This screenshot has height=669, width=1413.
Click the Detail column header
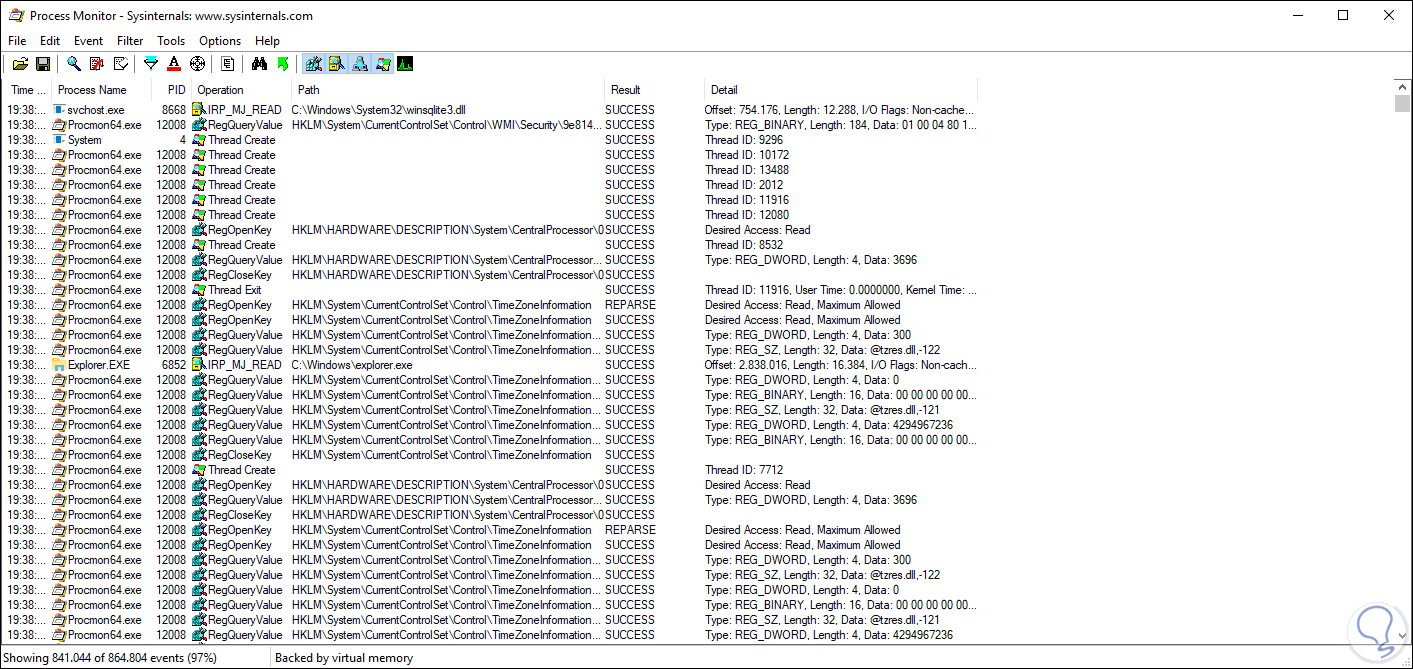(x=841, y=90)
